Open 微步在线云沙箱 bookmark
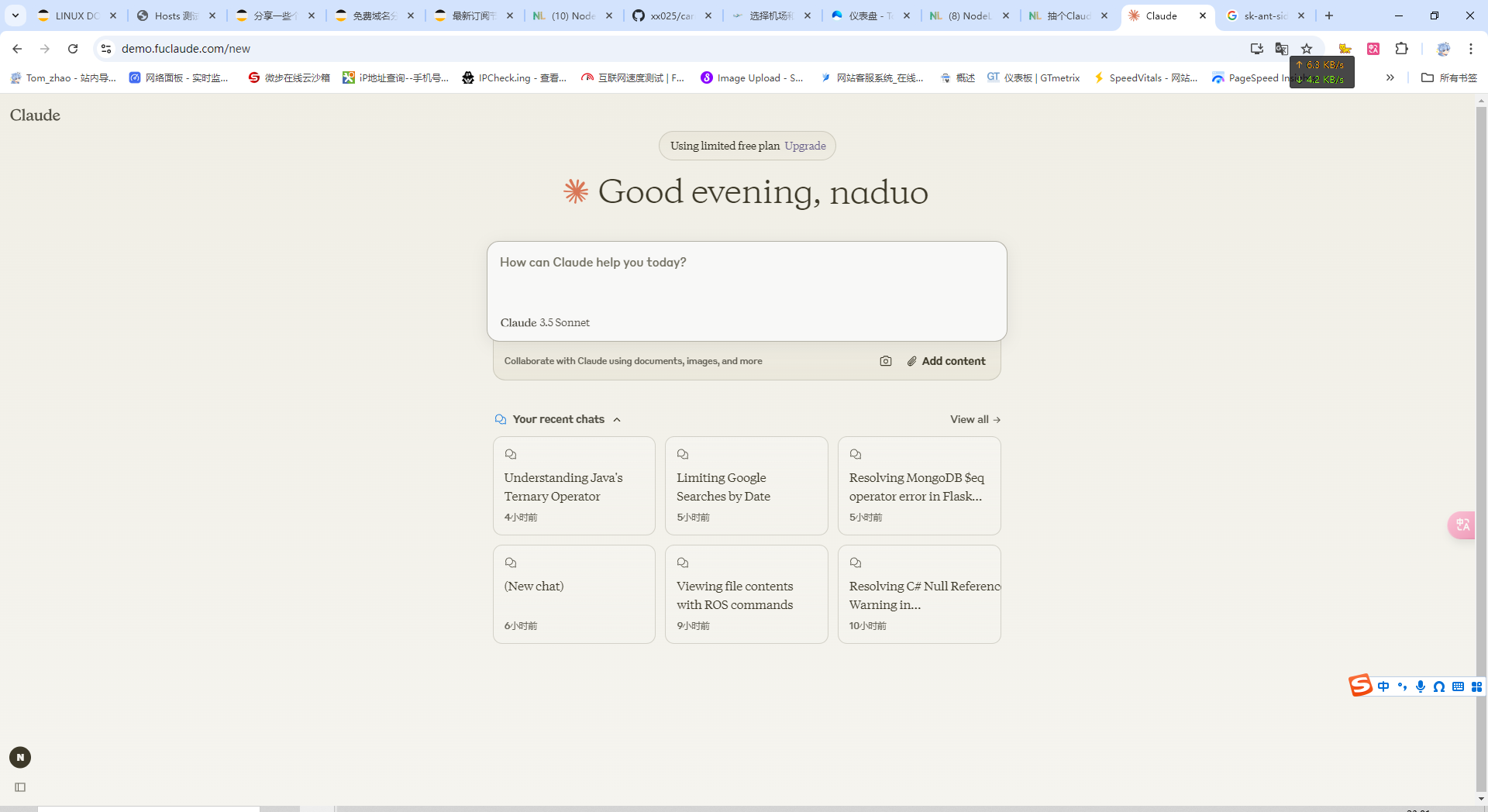Screen dimensions: 1488x812 coord(289,77)
